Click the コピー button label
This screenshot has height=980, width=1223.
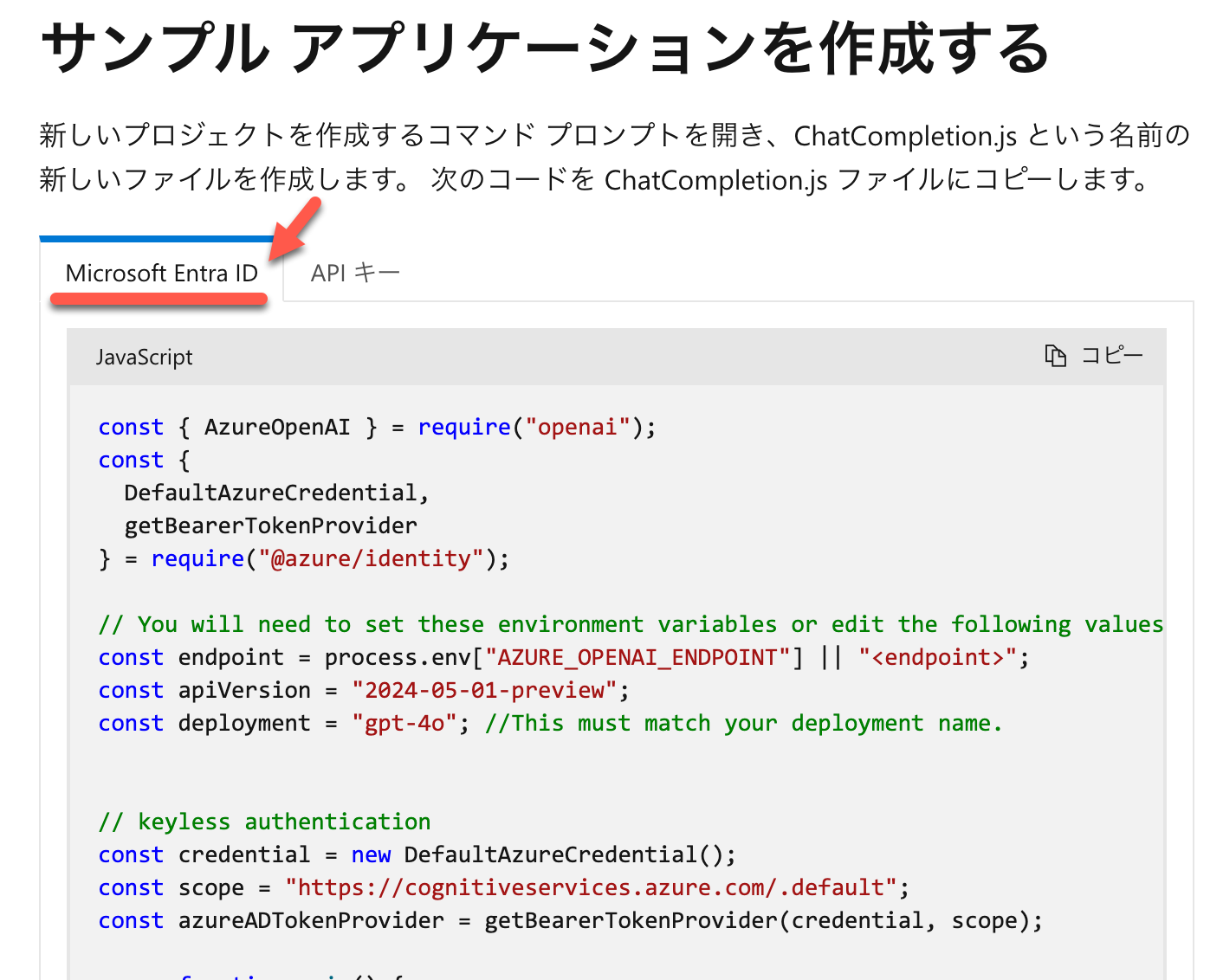click(x=1112, y=356)
